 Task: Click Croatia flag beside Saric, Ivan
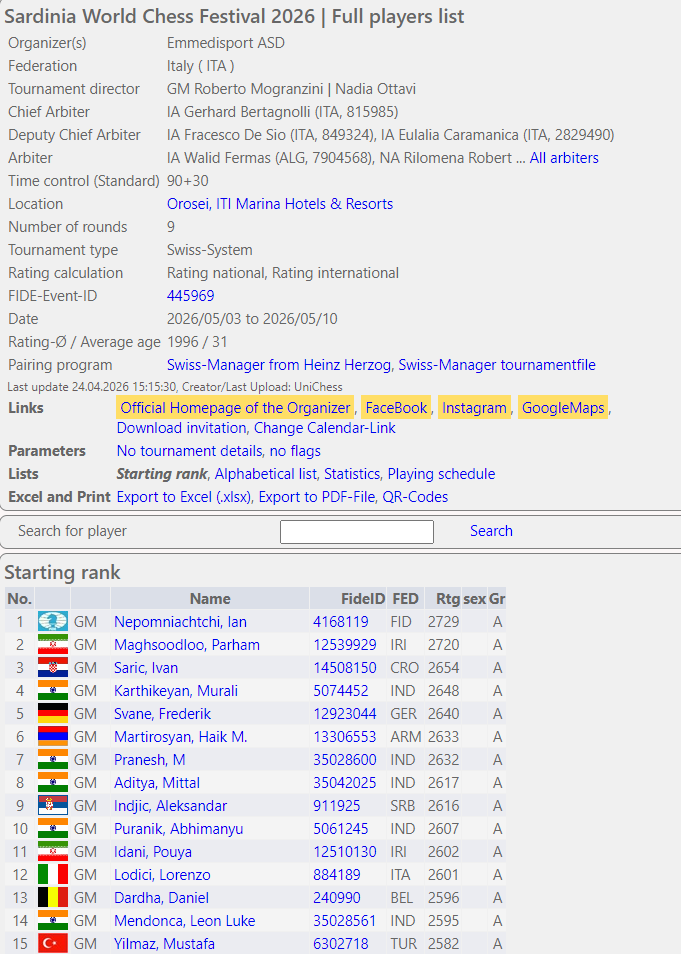[x=53, y=667]
